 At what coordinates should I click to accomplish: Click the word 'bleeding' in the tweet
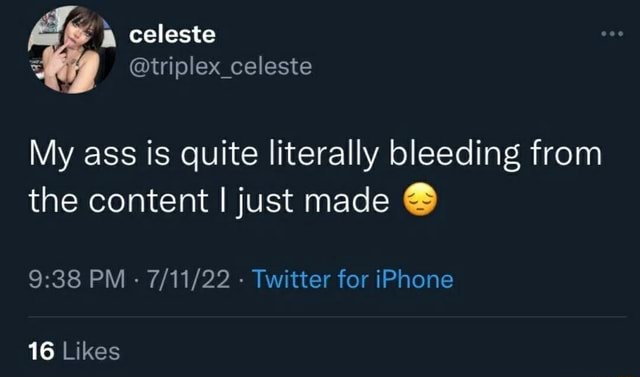[455, 156]
